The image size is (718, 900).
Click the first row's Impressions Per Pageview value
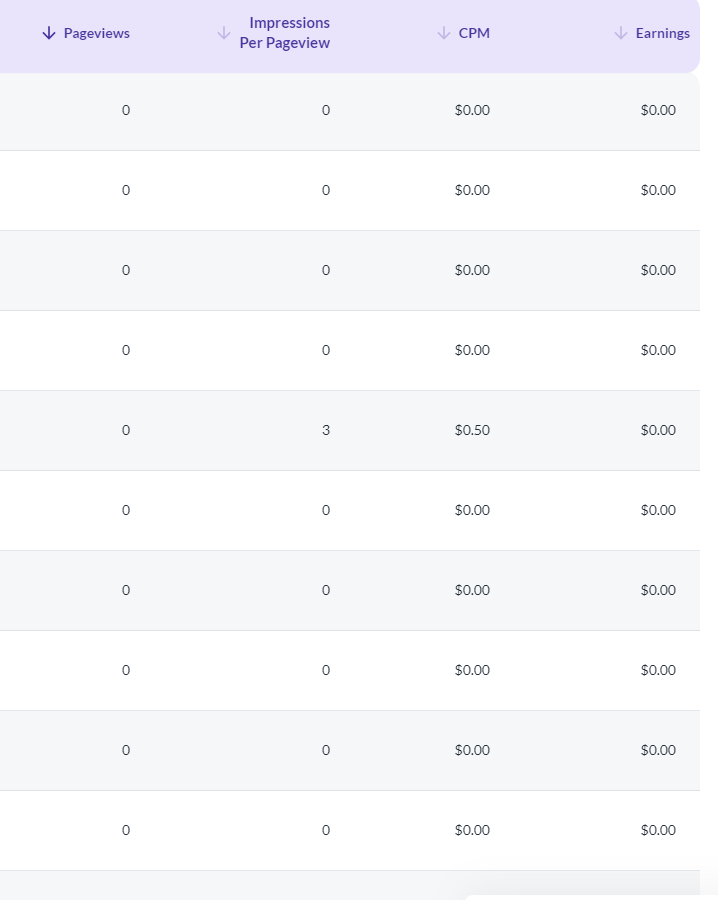pos(326,110)
